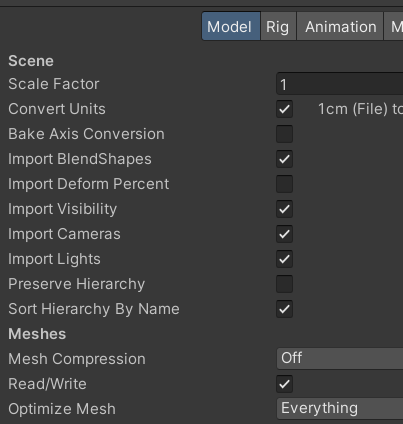Click the Scene section header

31,61
